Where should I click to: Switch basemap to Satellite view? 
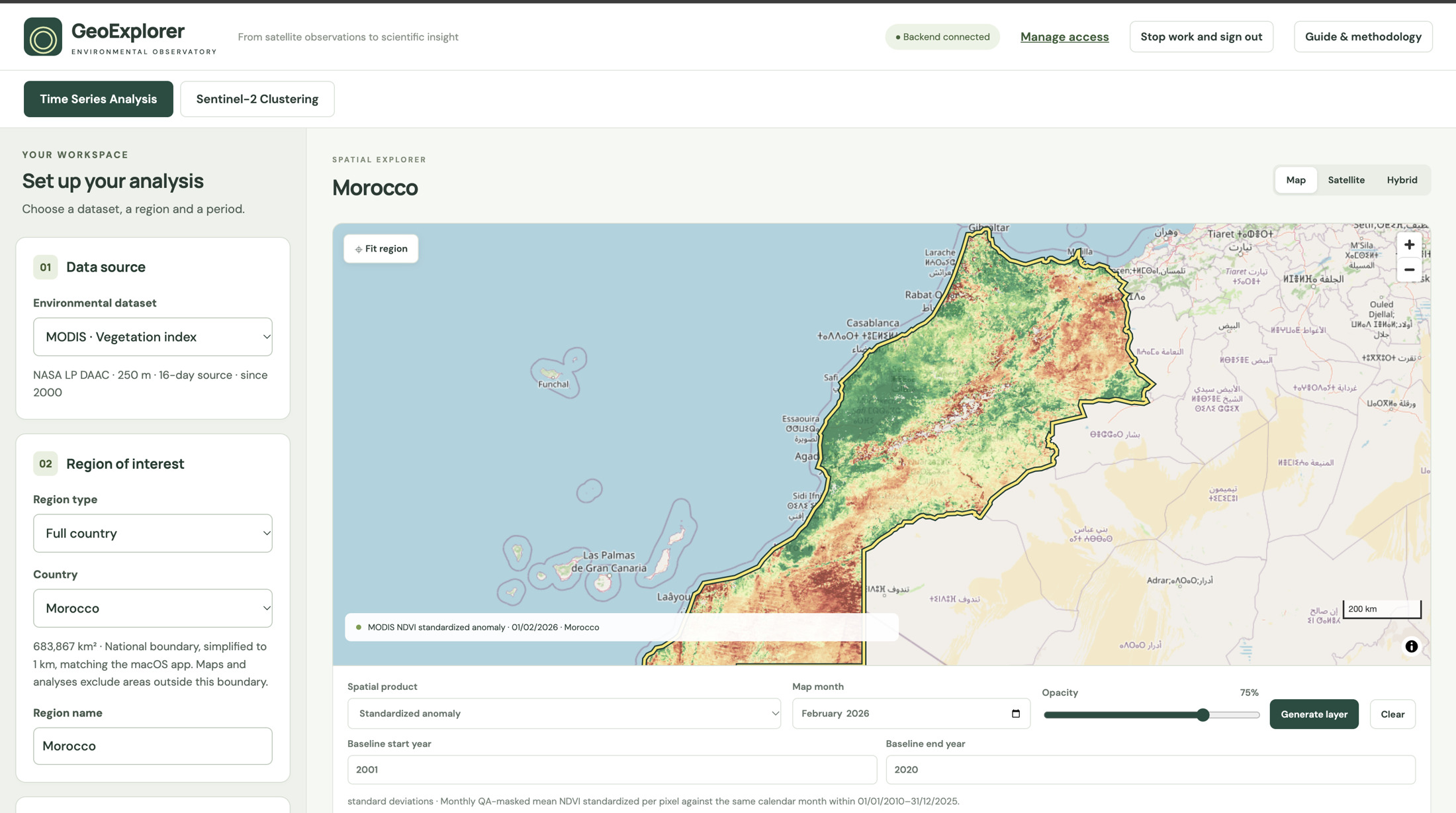(x=1346, y=180)
